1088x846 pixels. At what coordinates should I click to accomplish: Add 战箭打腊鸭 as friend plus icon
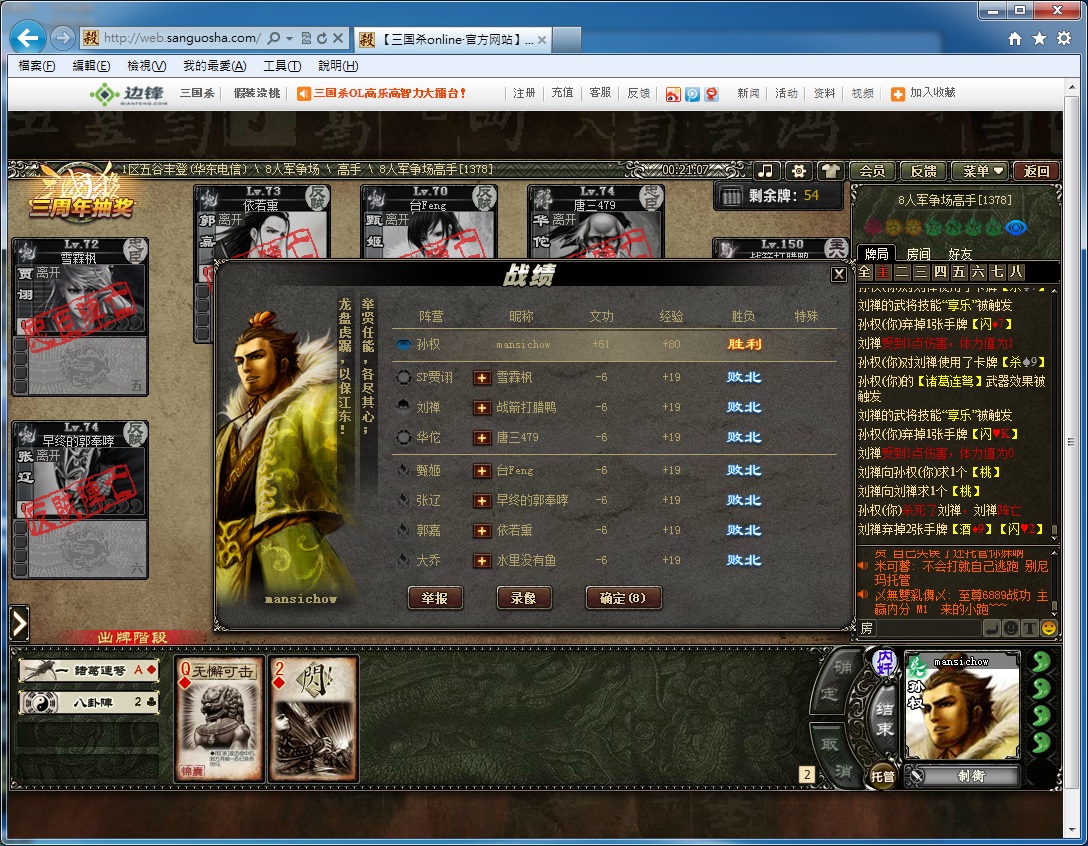coord(482,408)
